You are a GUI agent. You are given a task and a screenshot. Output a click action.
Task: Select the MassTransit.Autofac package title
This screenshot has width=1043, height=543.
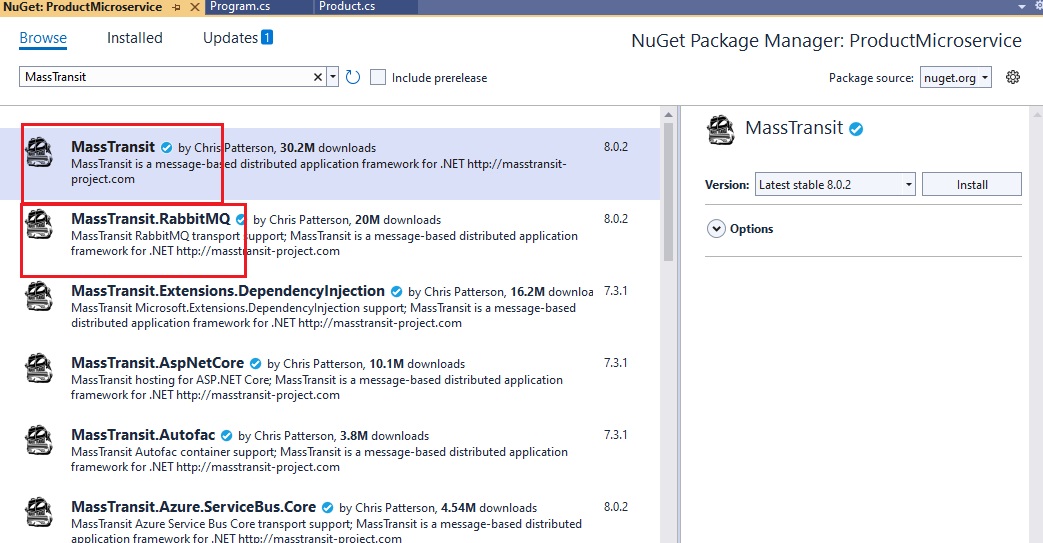click(x=143, y=435)
